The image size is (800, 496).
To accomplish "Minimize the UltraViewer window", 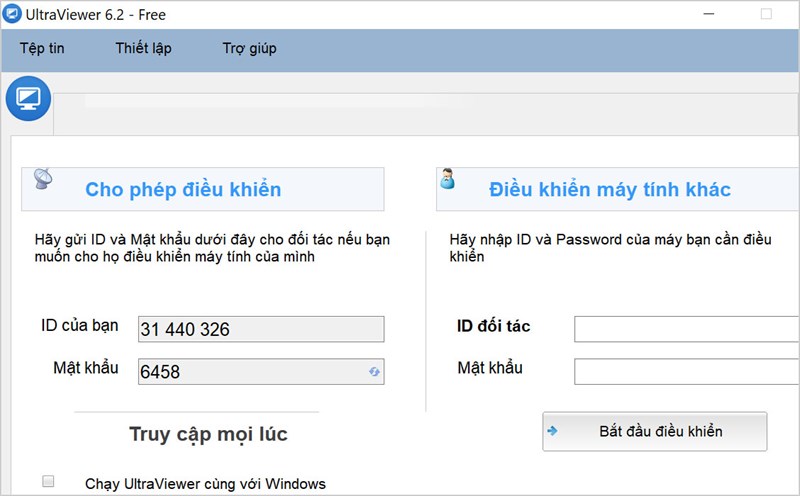I will (x=710, y=15).
